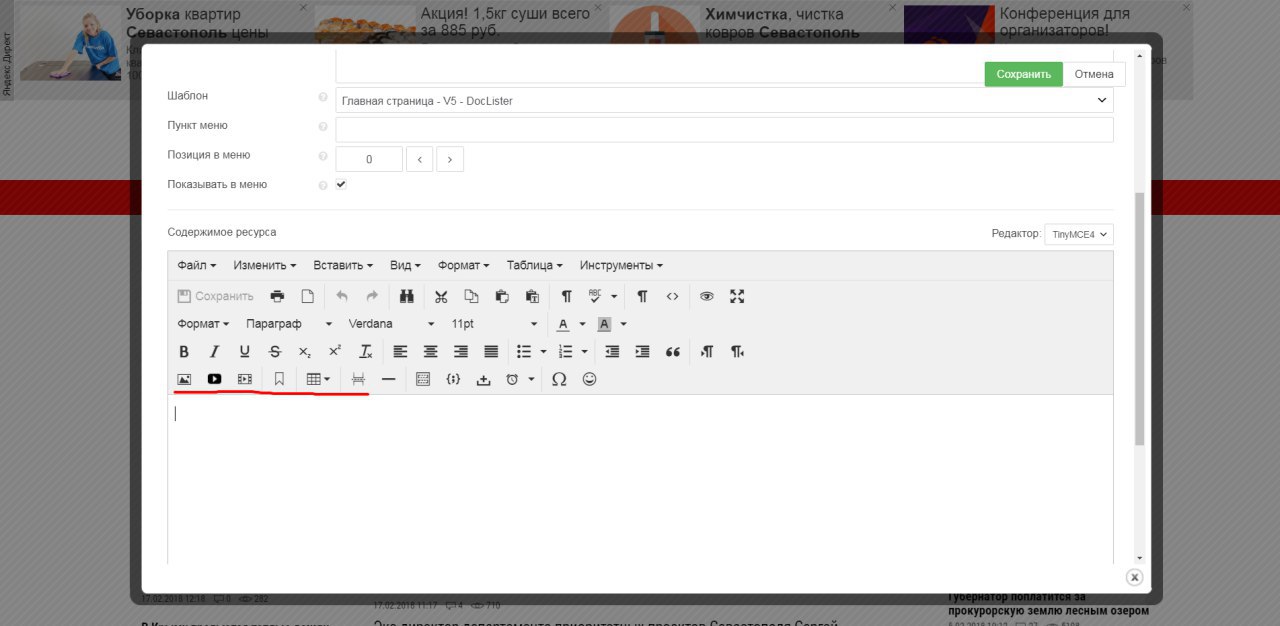Align text left
The image size is (1280, 626).
(400, 351)
